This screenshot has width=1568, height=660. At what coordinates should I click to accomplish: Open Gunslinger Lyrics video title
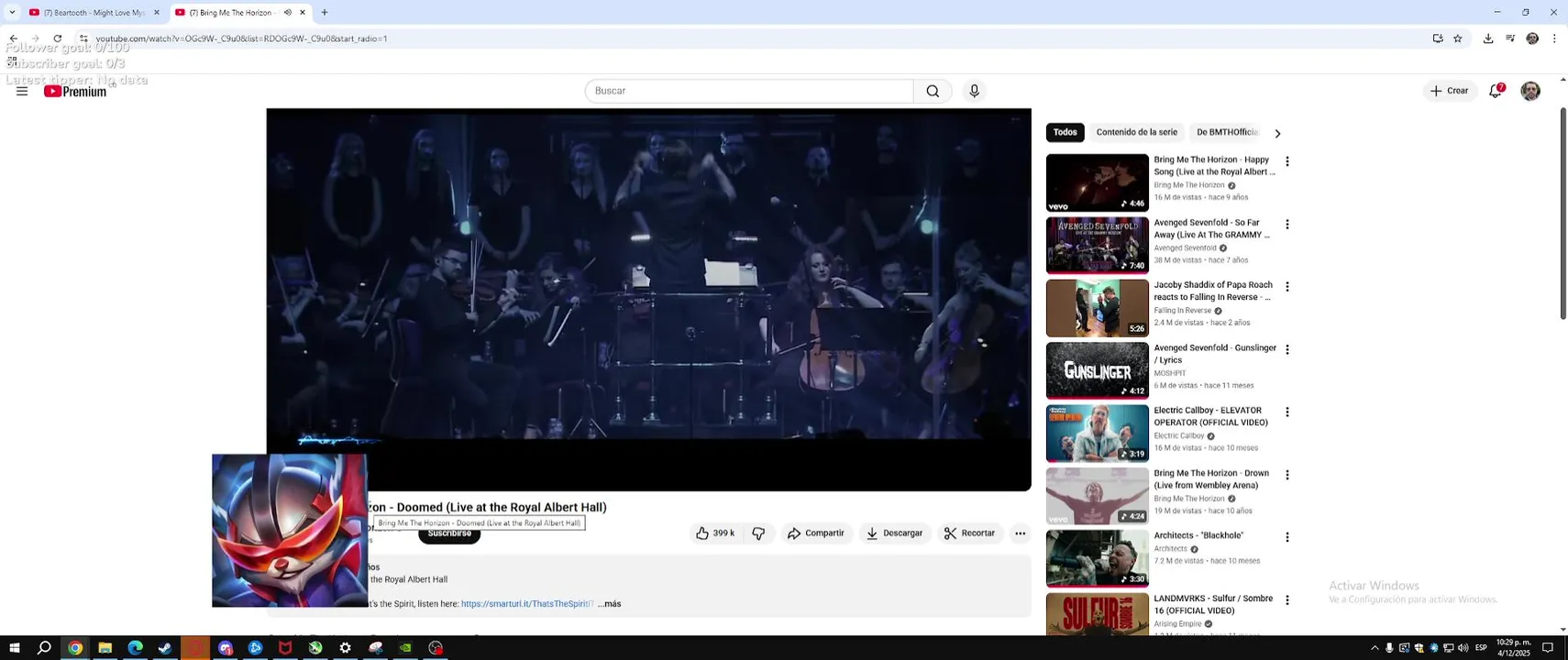[1215, 354]
